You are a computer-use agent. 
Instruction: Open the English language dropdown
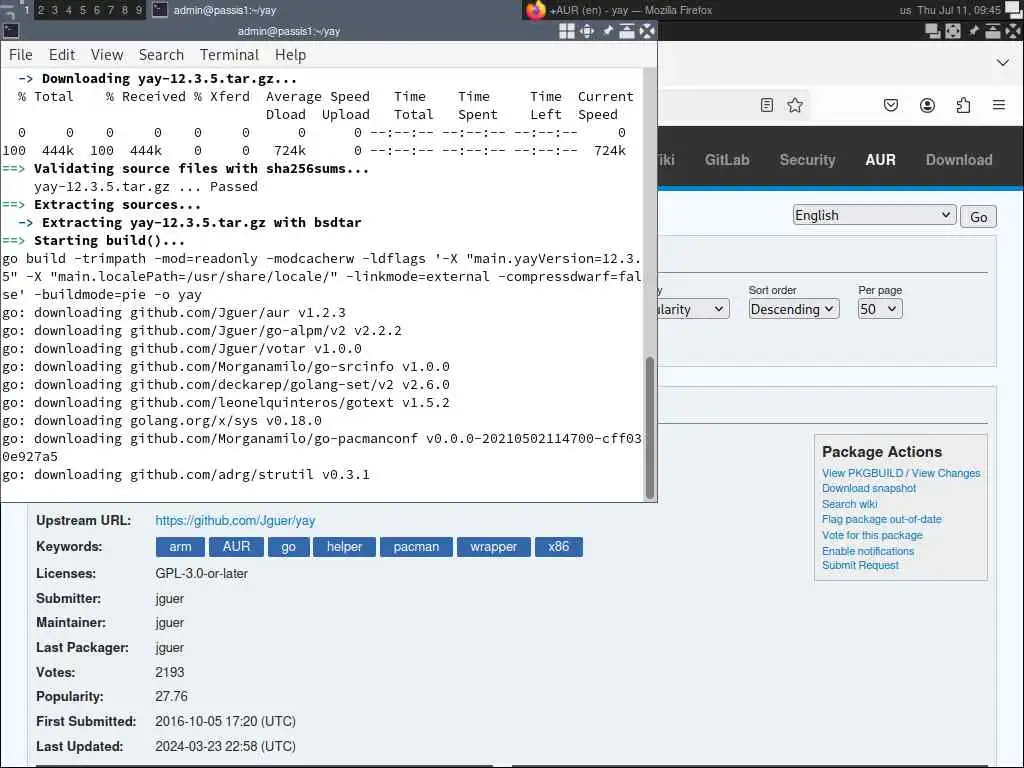(x=874, y=216)
